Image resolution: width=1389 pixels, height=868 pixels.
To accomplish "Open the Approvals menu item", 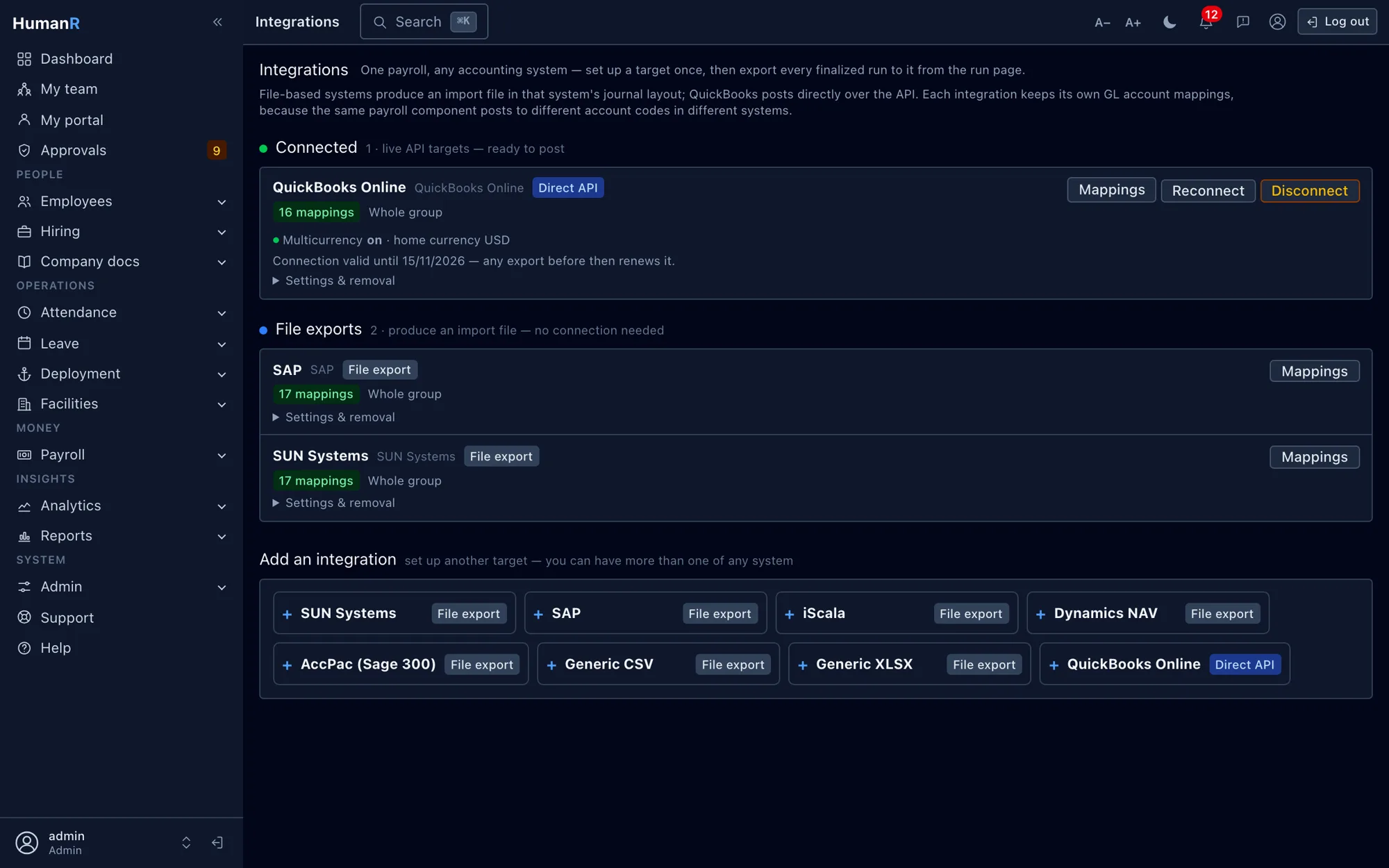I will 122,150.
